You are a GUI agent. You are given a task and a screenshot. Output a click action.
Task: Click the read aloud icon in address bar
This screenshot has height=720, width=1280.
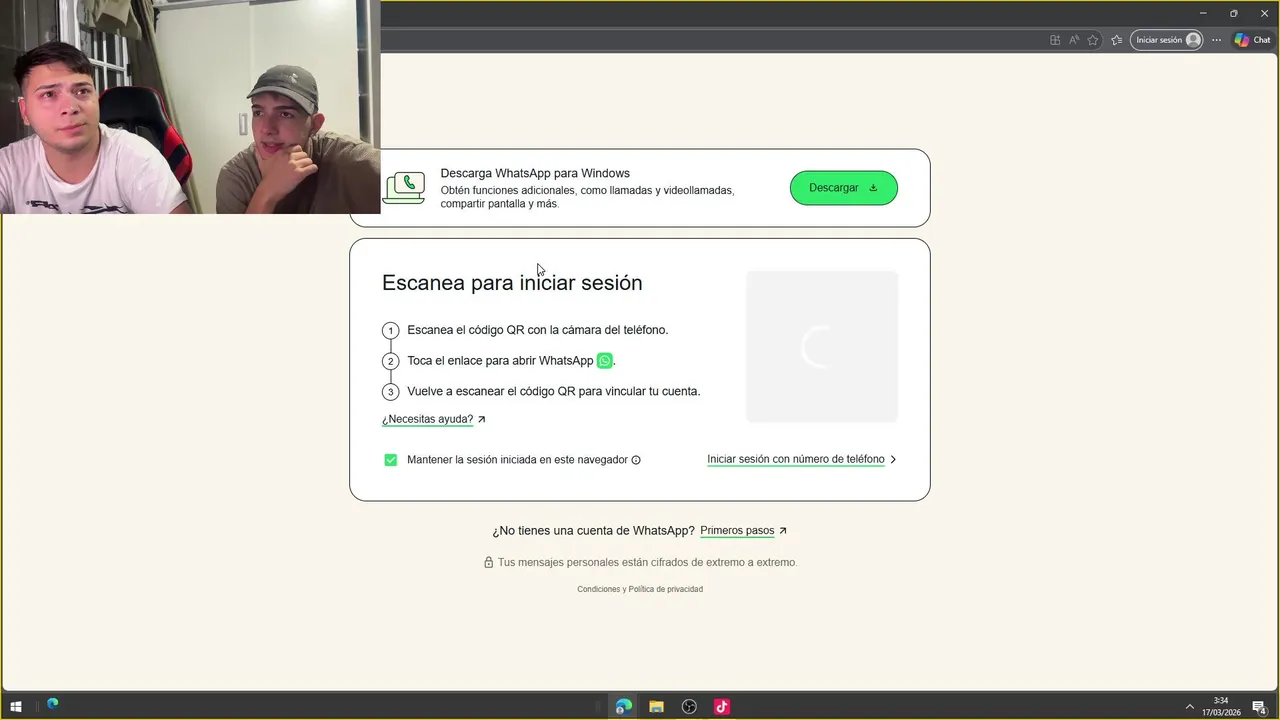click(x=1074, y=40)
